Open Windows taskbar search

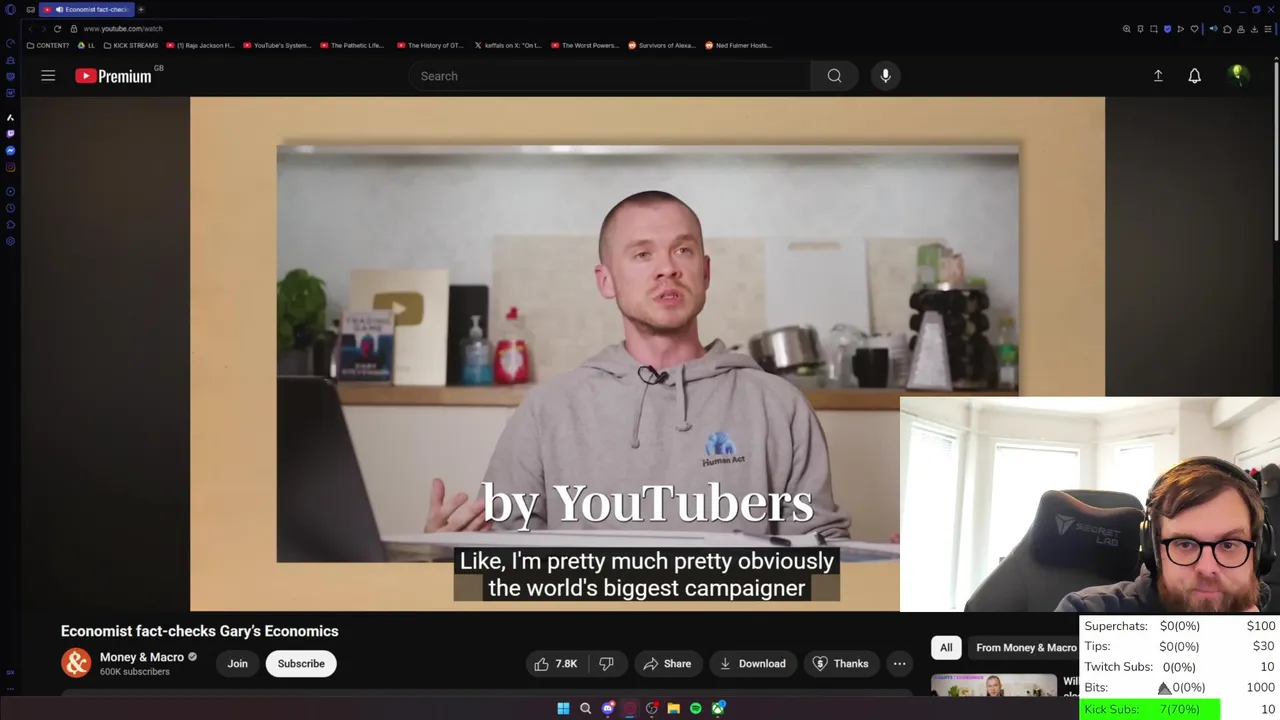point(585,709)
